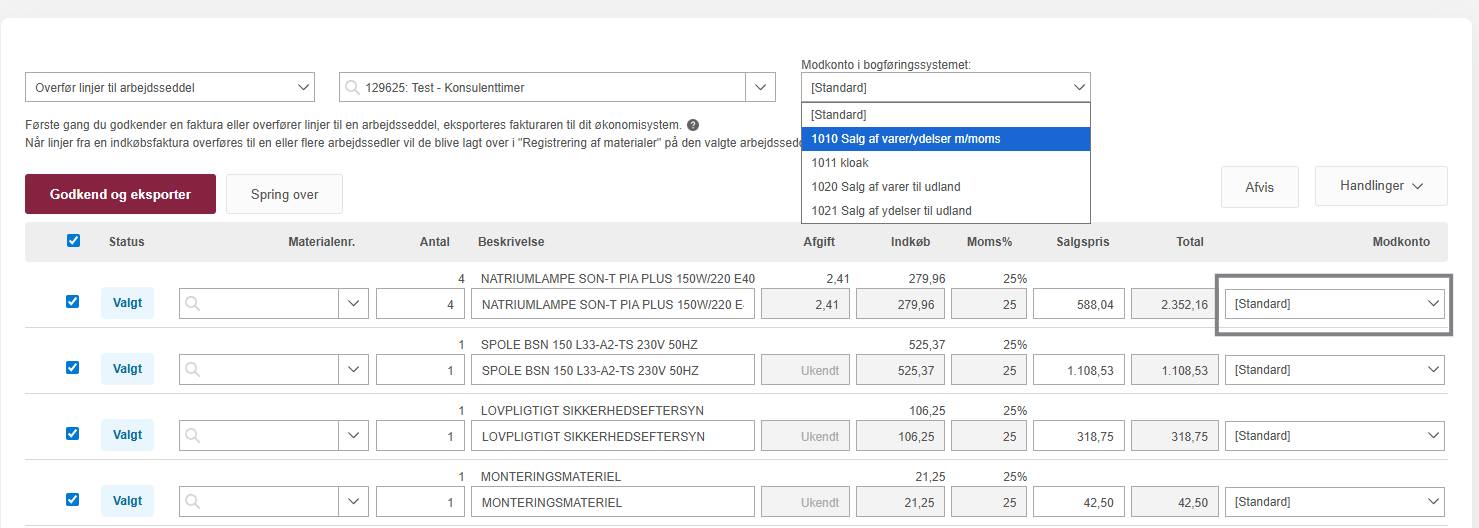
Task: Toggle the select-all checkbox in table header
Action: (73, 241)
